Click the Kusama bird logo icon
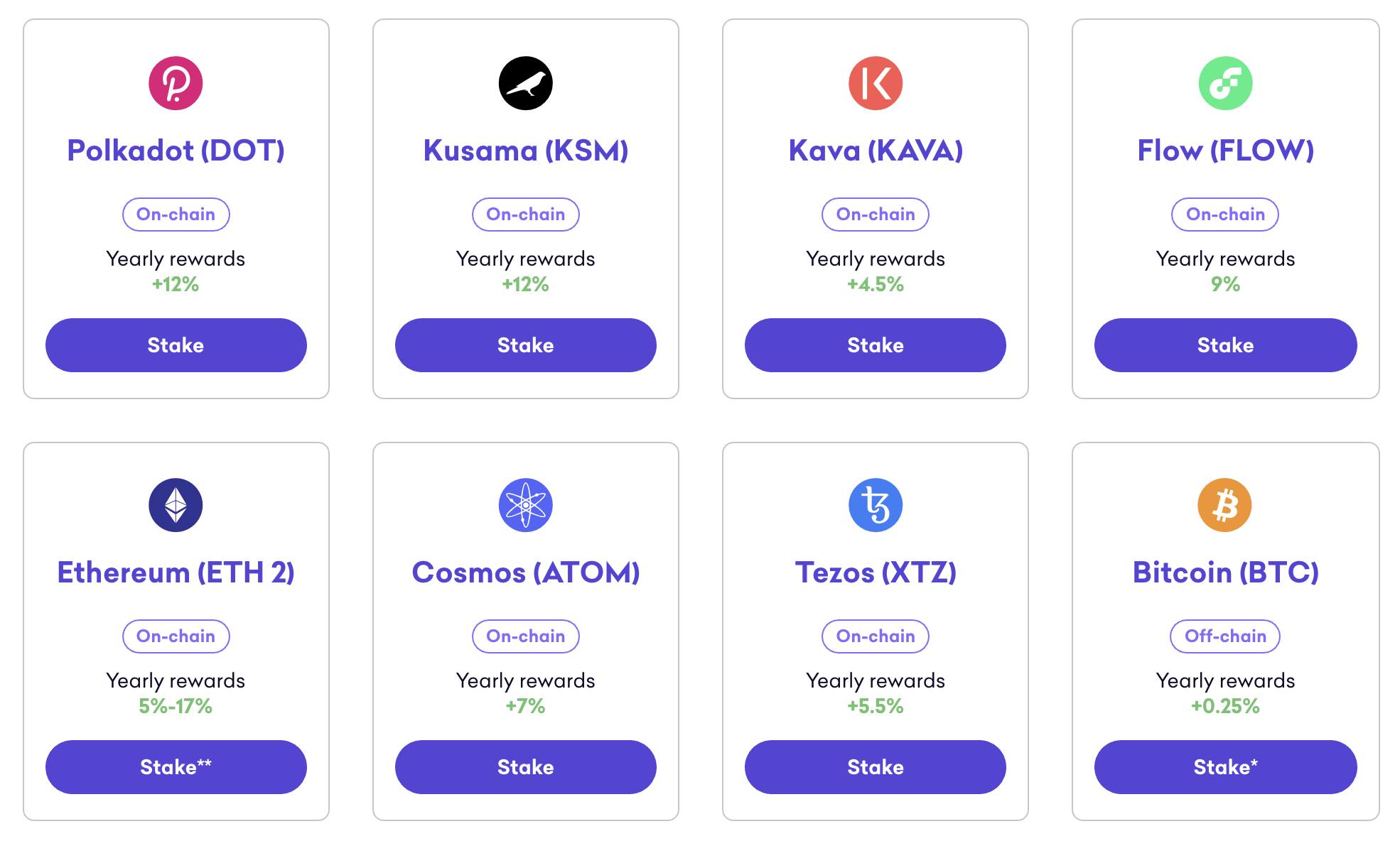This screenshot has width=1400, height=841. (525, 82)
